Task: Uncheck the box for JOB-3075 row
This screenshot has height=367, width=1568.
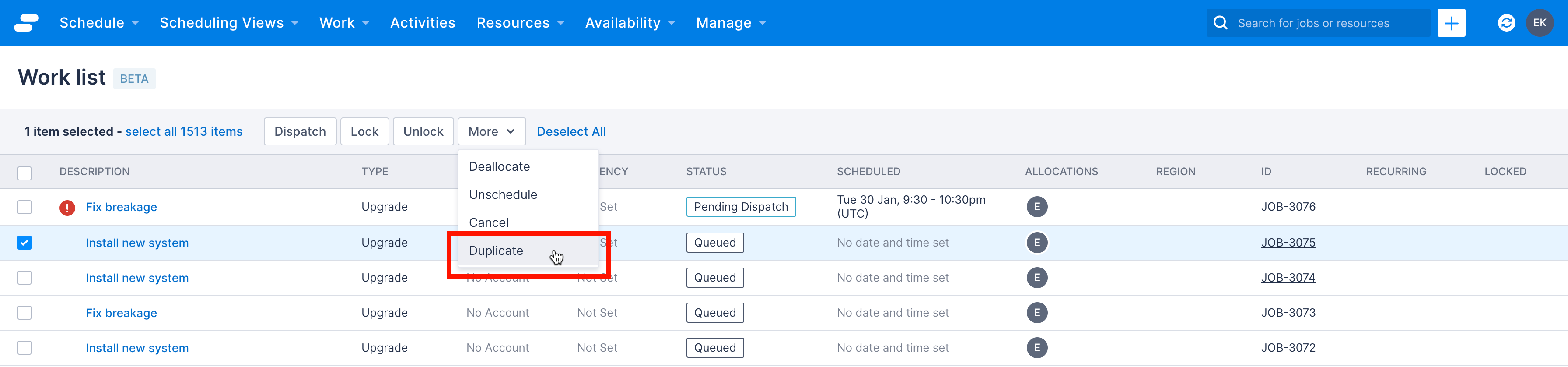Action: point(24,243)
